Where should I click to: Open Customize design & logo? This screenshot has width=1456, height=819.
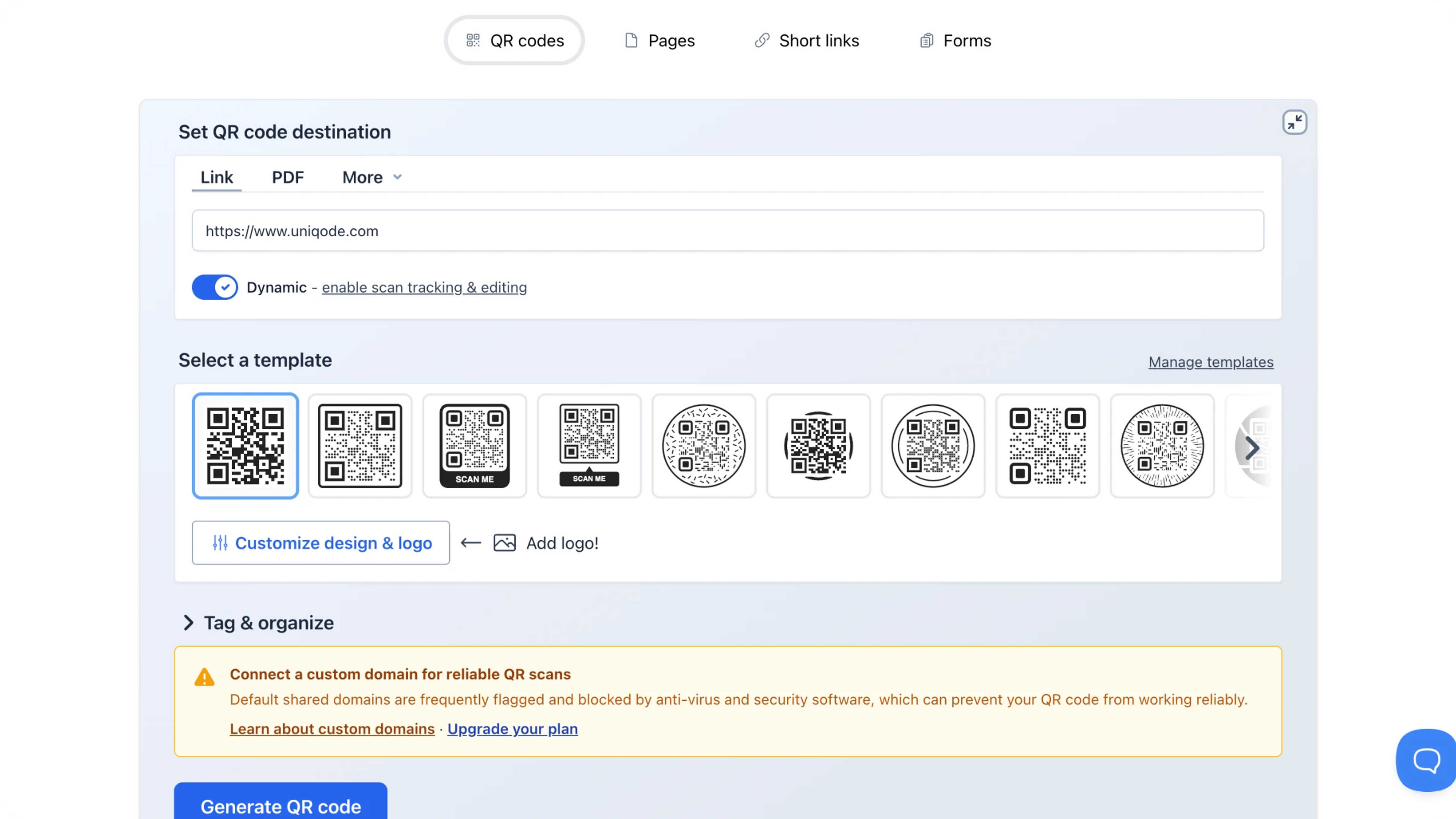[x=321, y=543]
